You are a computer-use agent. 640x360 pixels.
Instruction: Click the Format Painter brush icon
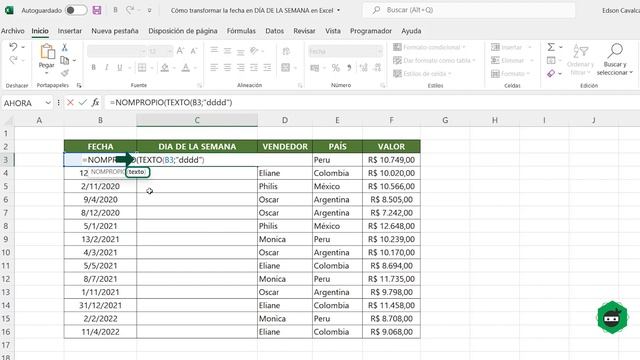(x=64, y=73)
